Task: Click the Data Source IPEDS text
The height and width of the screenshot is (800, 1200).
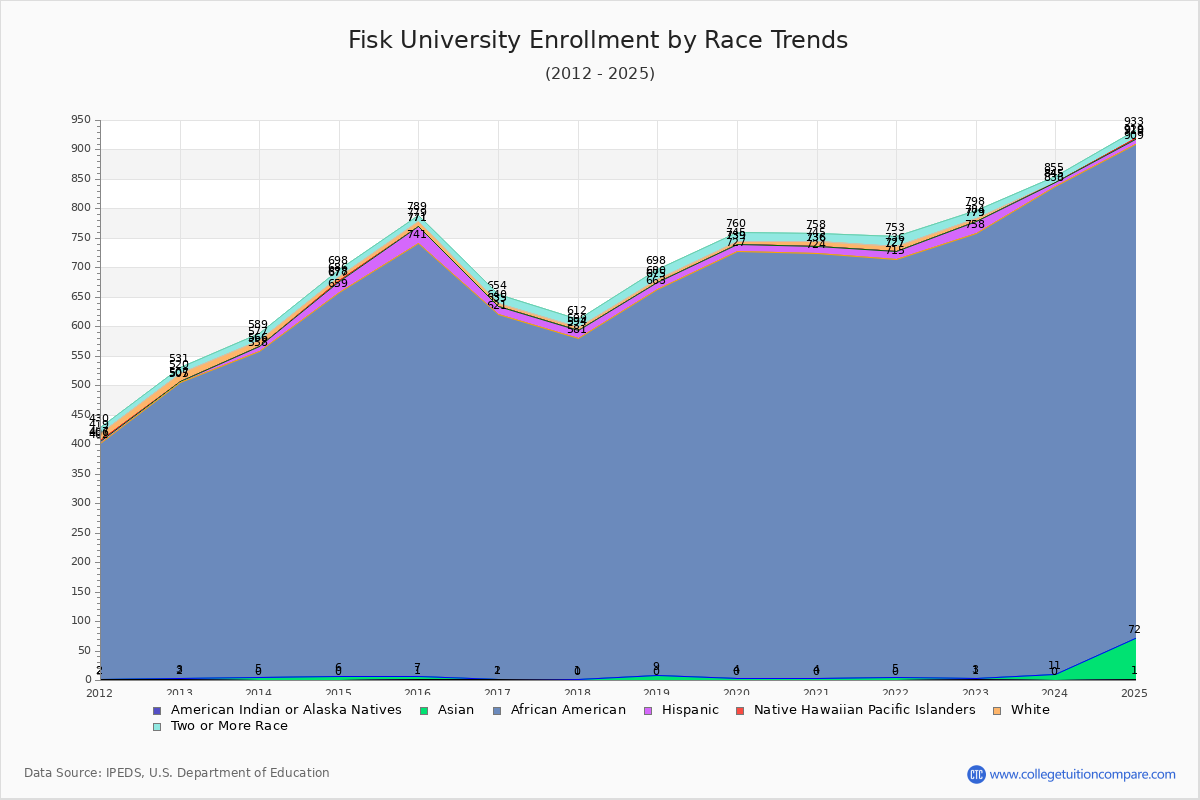Action: coord(177,773)
